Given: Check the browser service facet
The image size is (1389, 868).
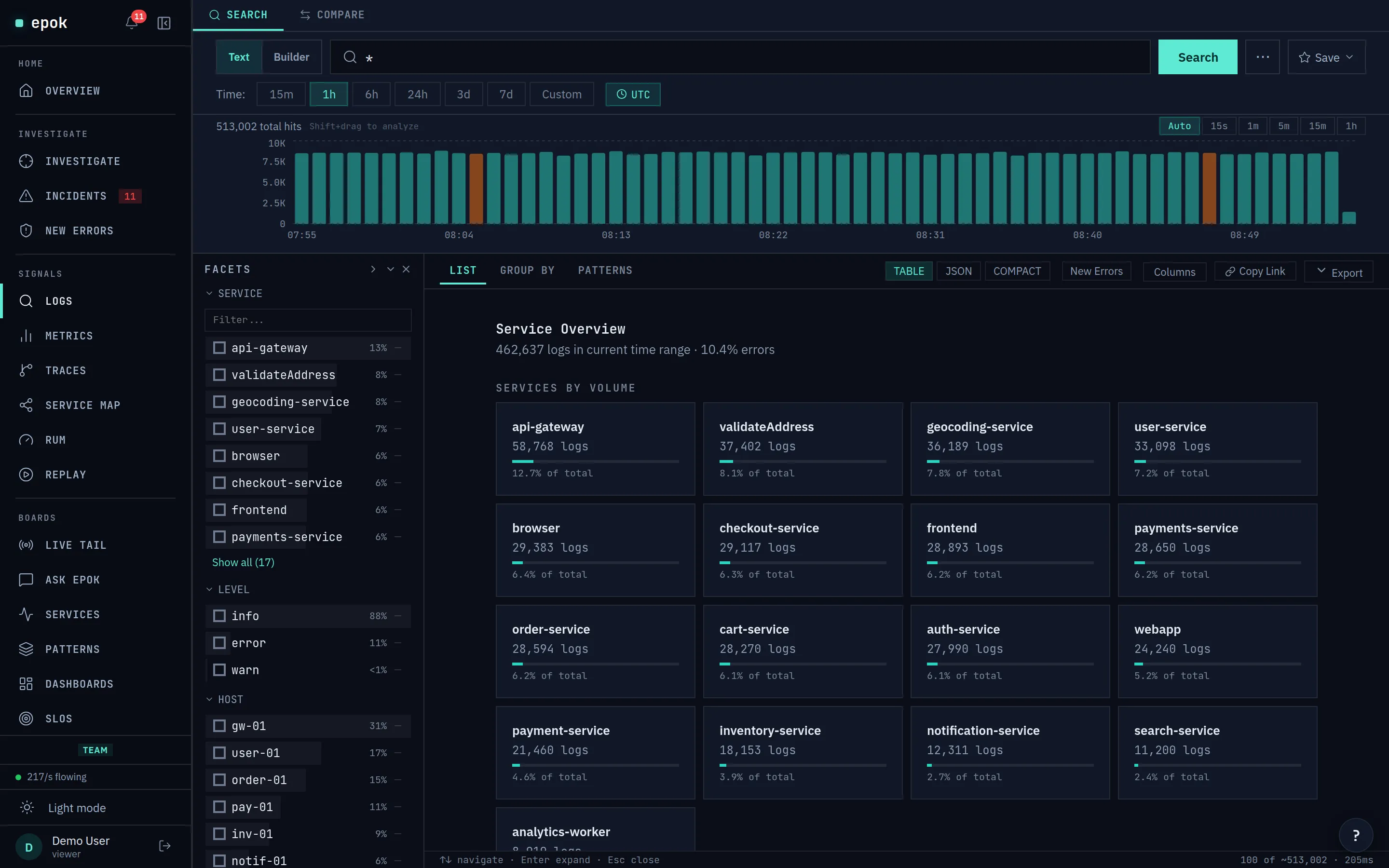Looking at the screenshot, I should tap(219, 456).
